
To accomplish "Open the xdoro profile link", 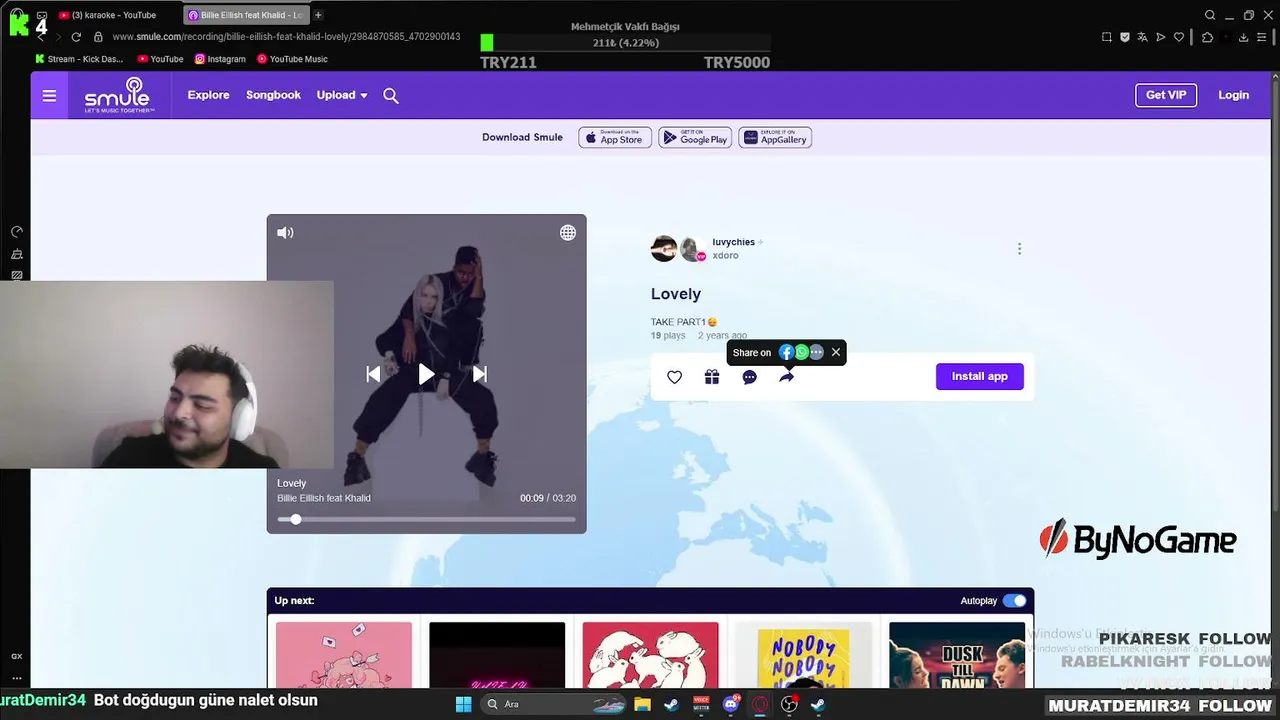I will click(725, 256).
